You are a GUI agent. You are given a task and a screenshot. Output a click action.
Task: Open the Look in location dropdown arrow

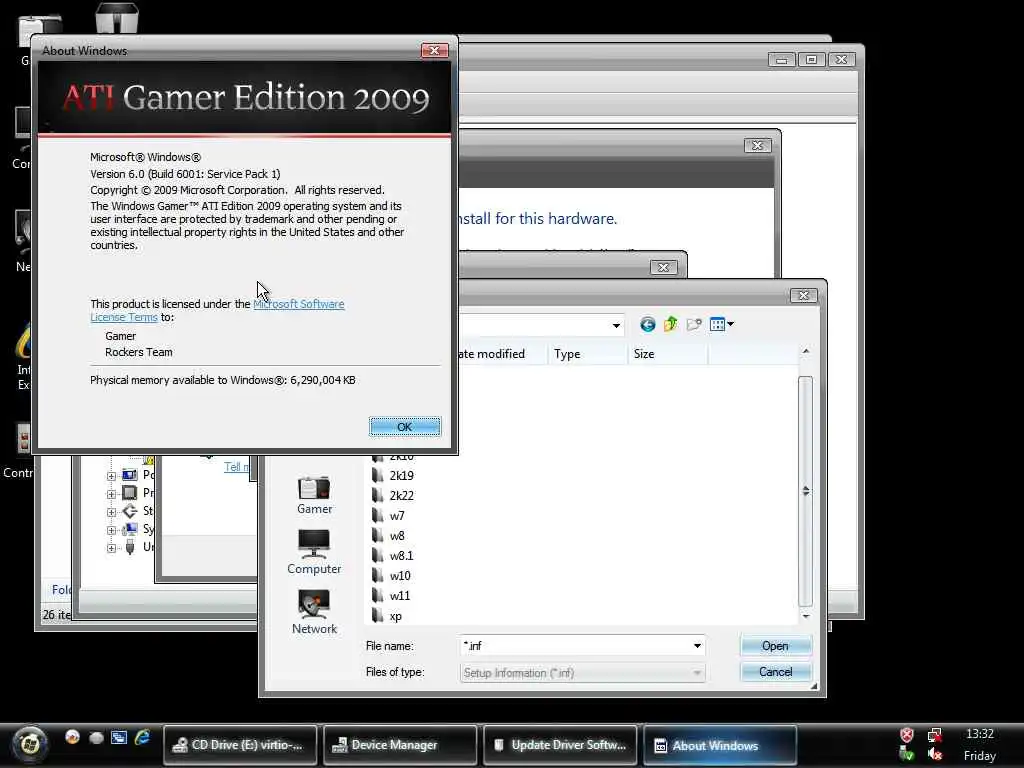click(616, 325)
